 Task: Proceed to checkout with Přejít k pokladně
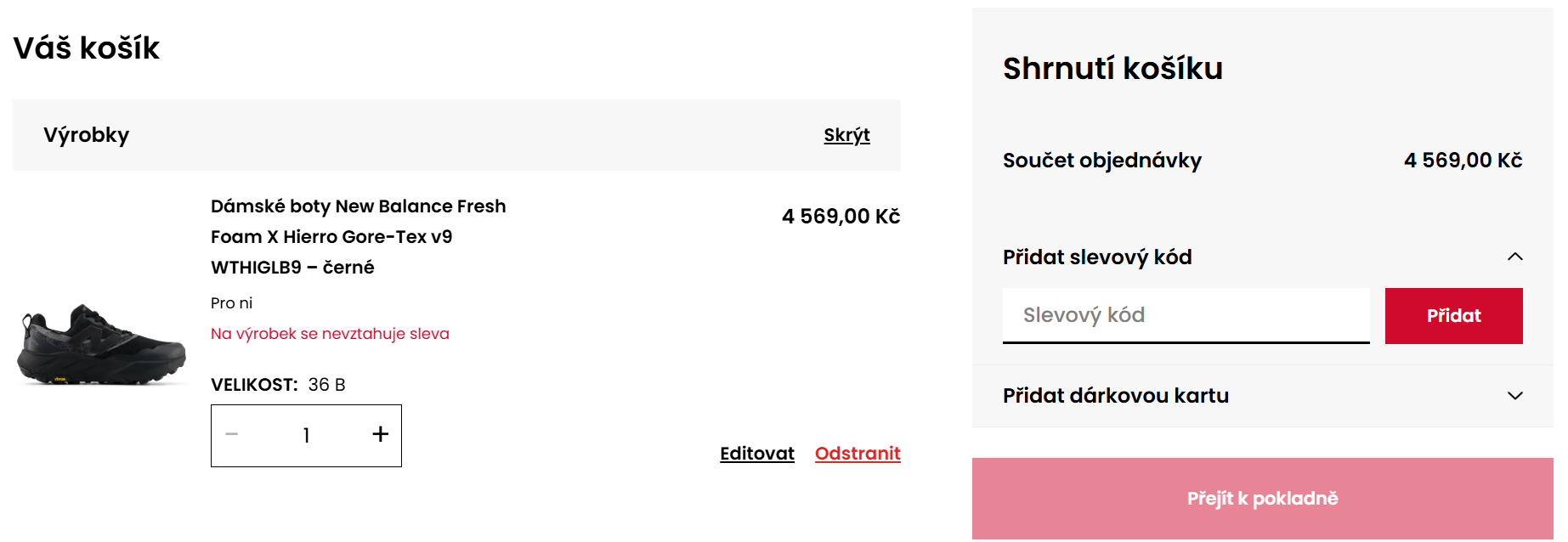tap(1262, 499)
